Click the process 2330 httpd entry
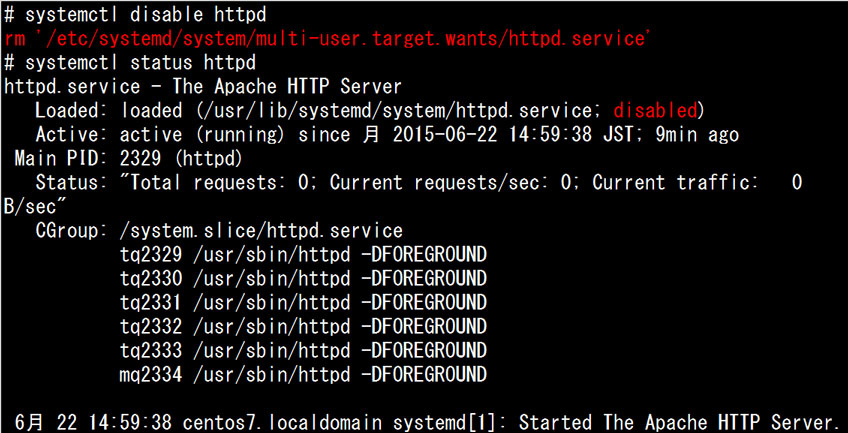This screenshot has width=848, height=433. pos(303,278)
